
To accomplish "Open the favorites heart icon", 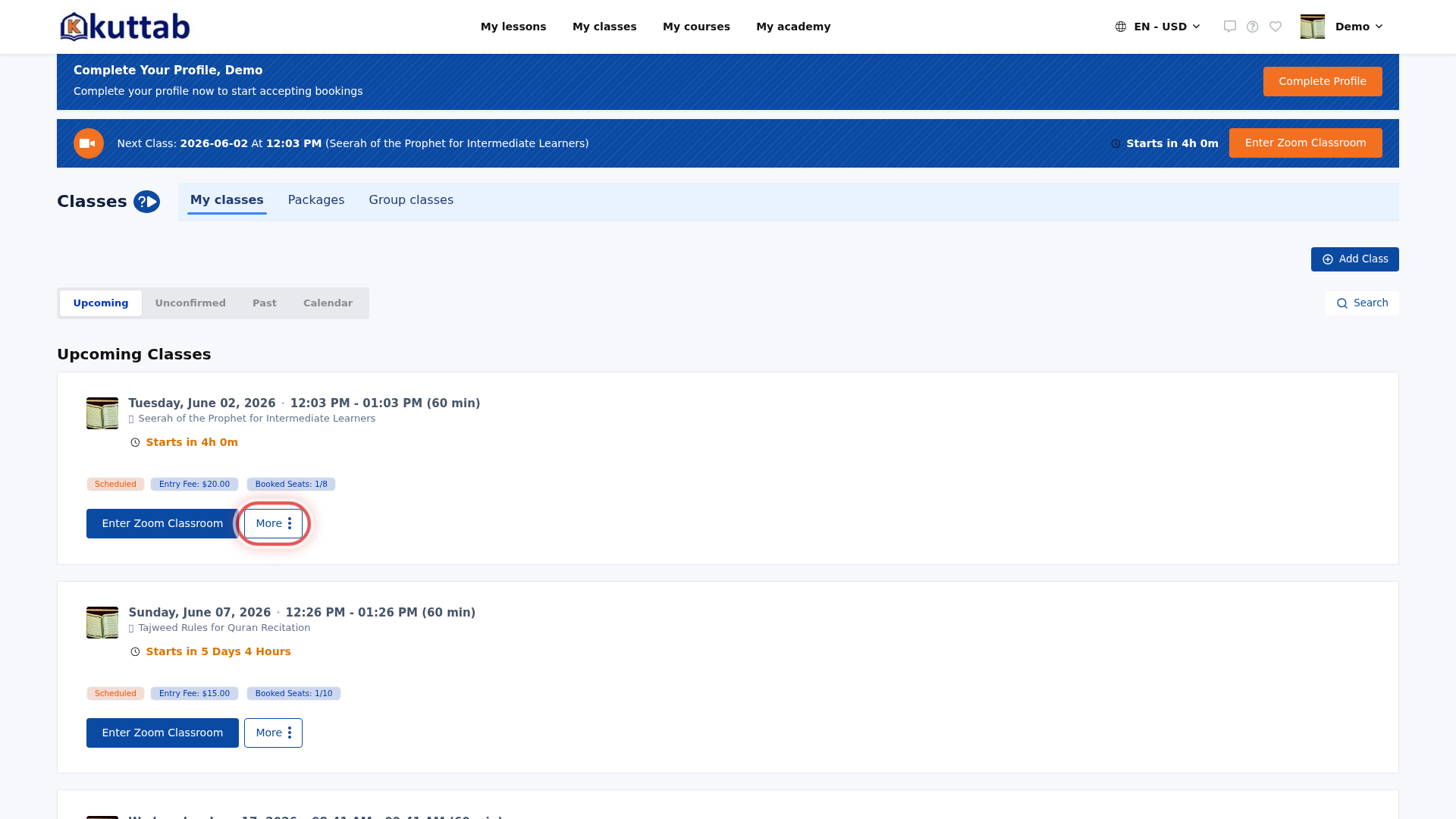I will click(x=1276, y=27).
